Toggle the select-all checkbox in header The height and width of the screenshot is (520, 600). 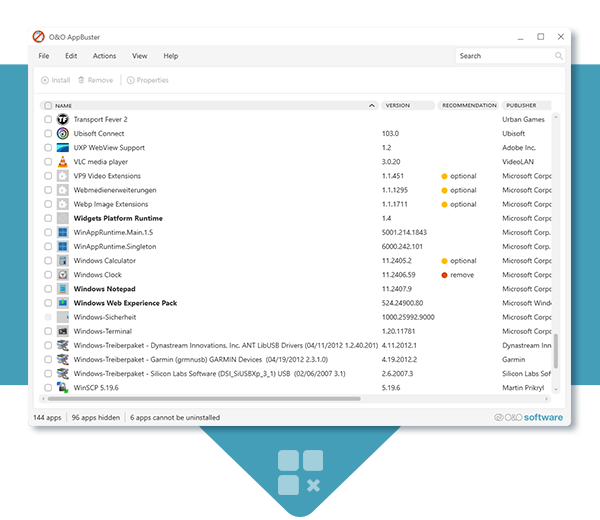pyautogui.click(x=47, y=105)
